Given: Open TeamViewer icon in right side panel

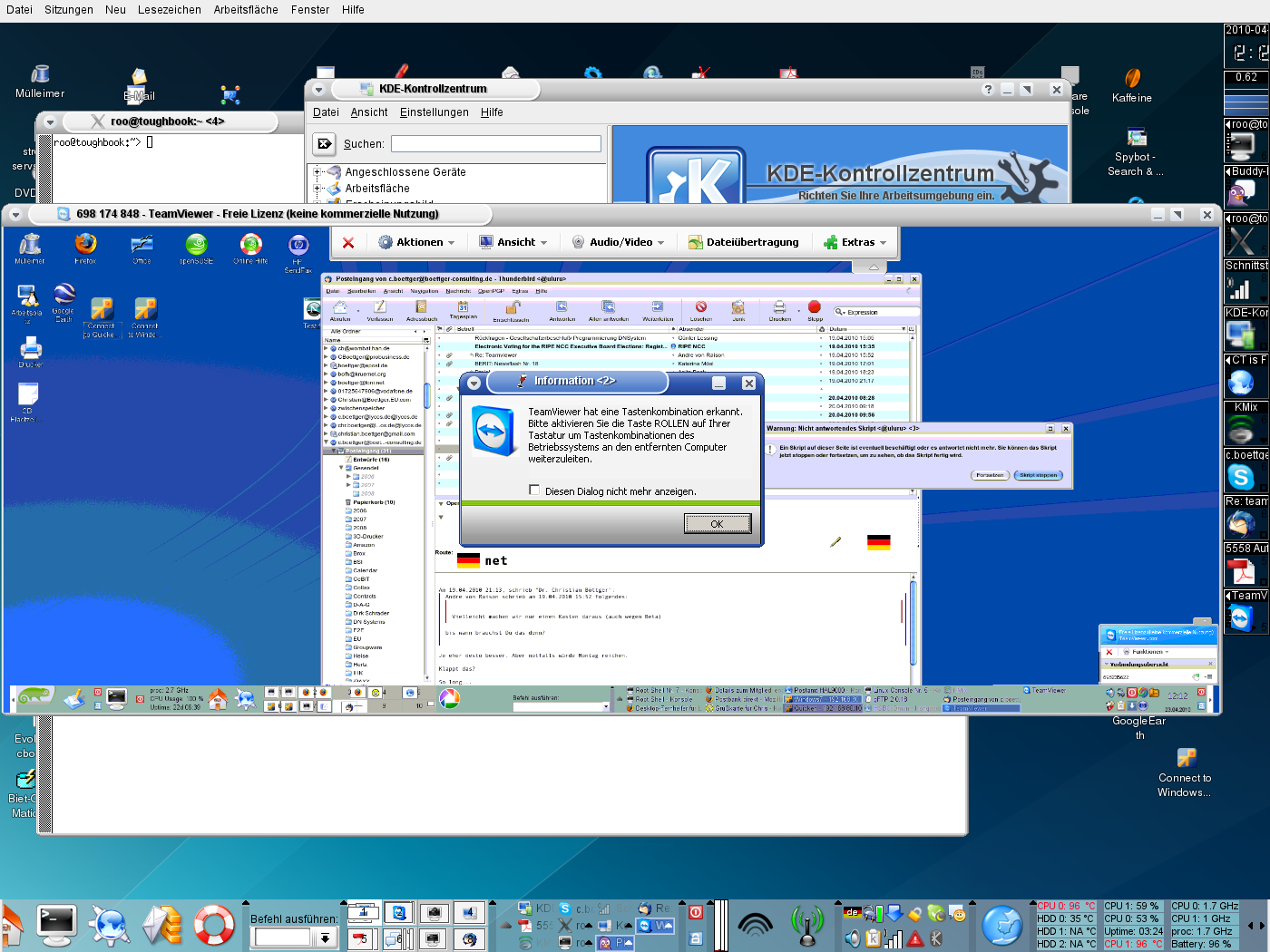Looking at the screenshot, I should [x=1241, y=618].
